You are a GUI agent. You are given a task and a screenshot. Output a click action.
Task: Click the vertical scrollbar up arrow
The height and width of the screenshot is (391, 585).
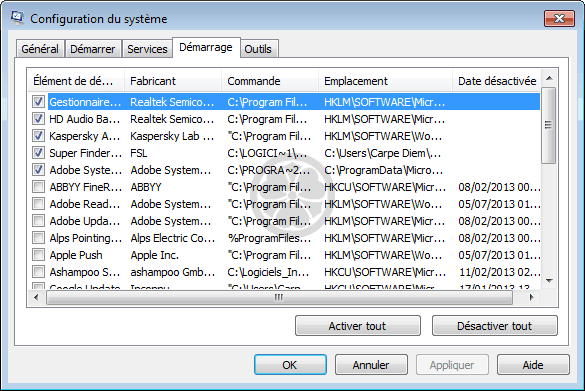(549, 78)
